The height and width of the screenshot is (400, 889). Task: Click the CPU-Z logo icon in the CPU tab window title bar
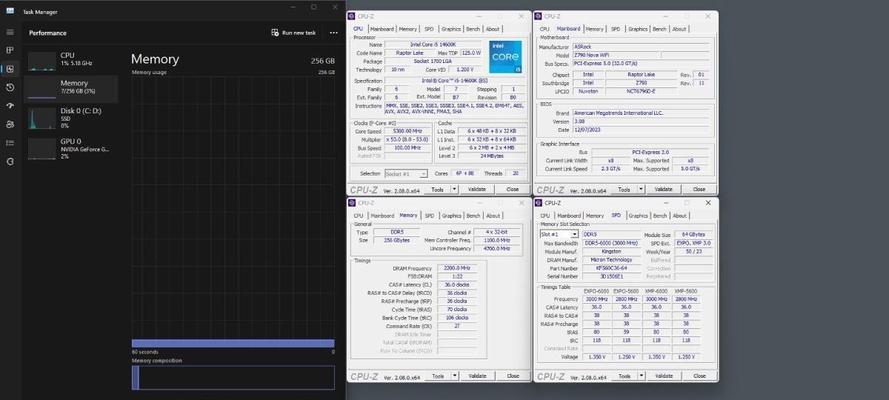[x=352, y=16]
